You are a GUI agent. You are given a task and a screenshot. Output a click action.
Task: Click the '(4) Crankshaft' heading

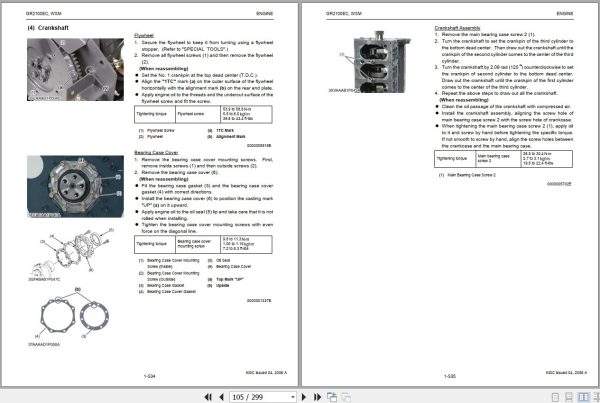click(48, 28)
